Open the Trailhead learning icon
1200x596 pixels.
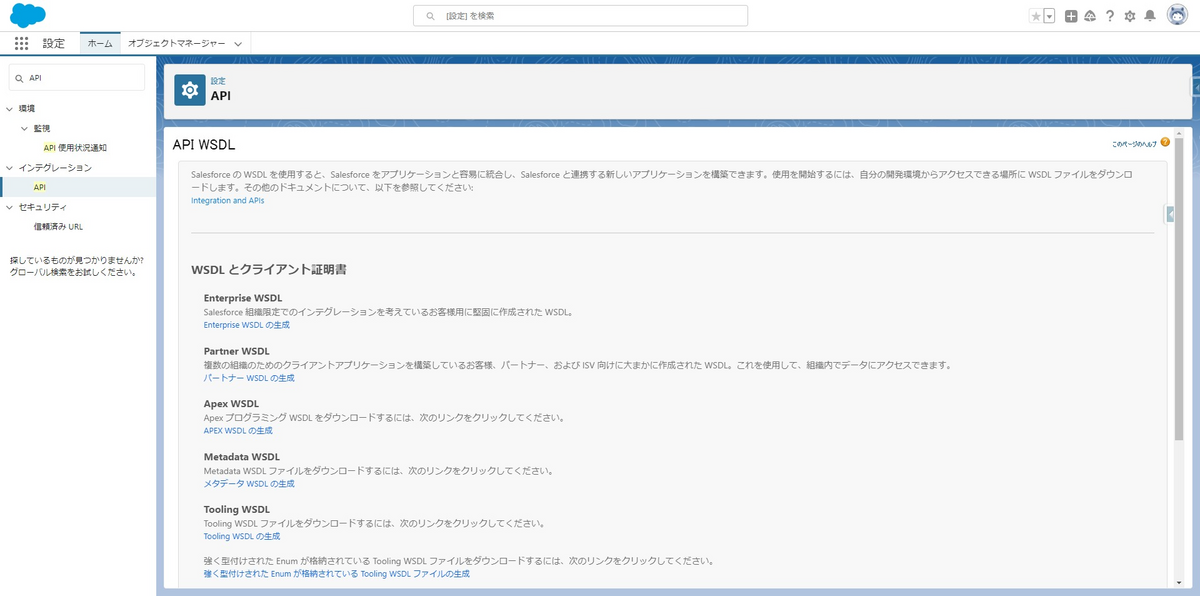point(1090,16)
